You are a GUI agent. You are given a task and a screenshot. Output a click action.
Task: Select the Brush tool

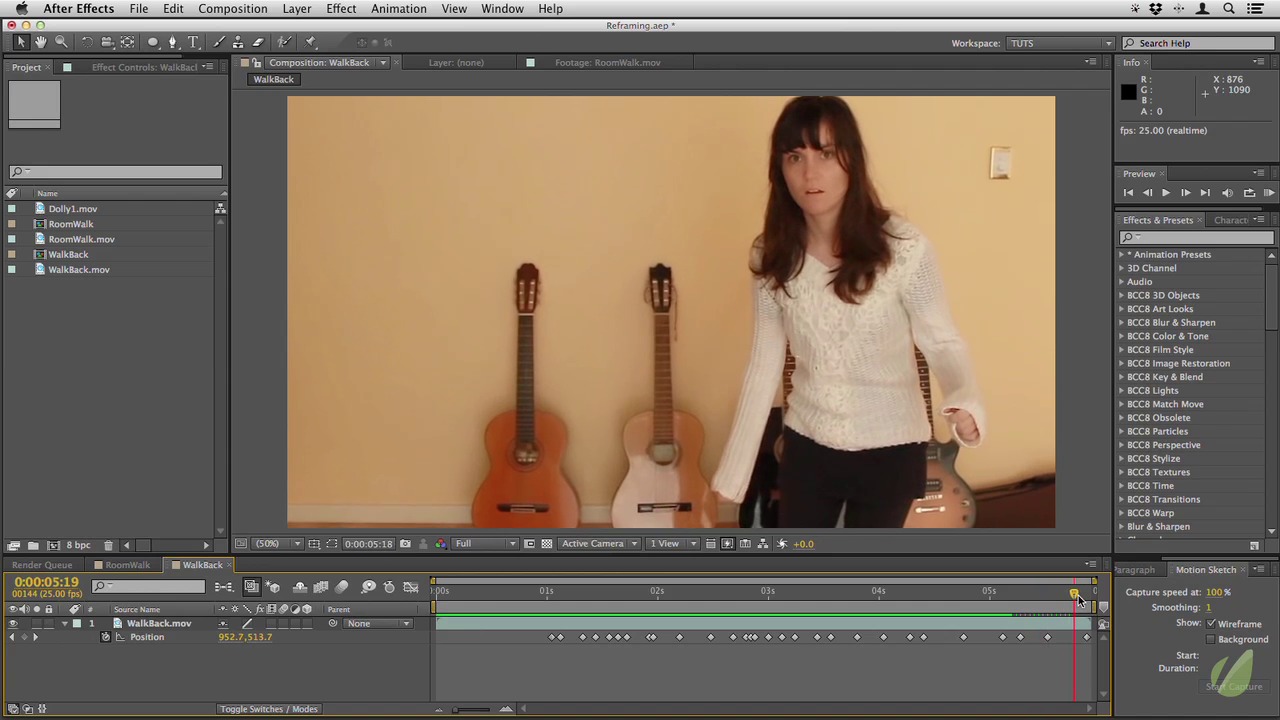[219, 42]
